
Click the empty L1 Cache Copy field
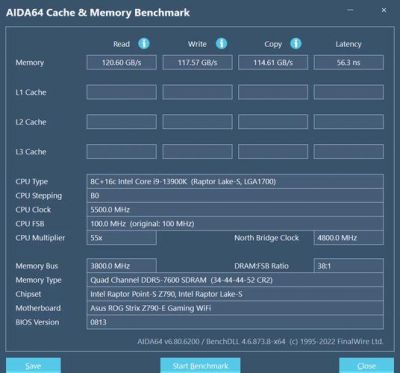(x=273, y=92)
